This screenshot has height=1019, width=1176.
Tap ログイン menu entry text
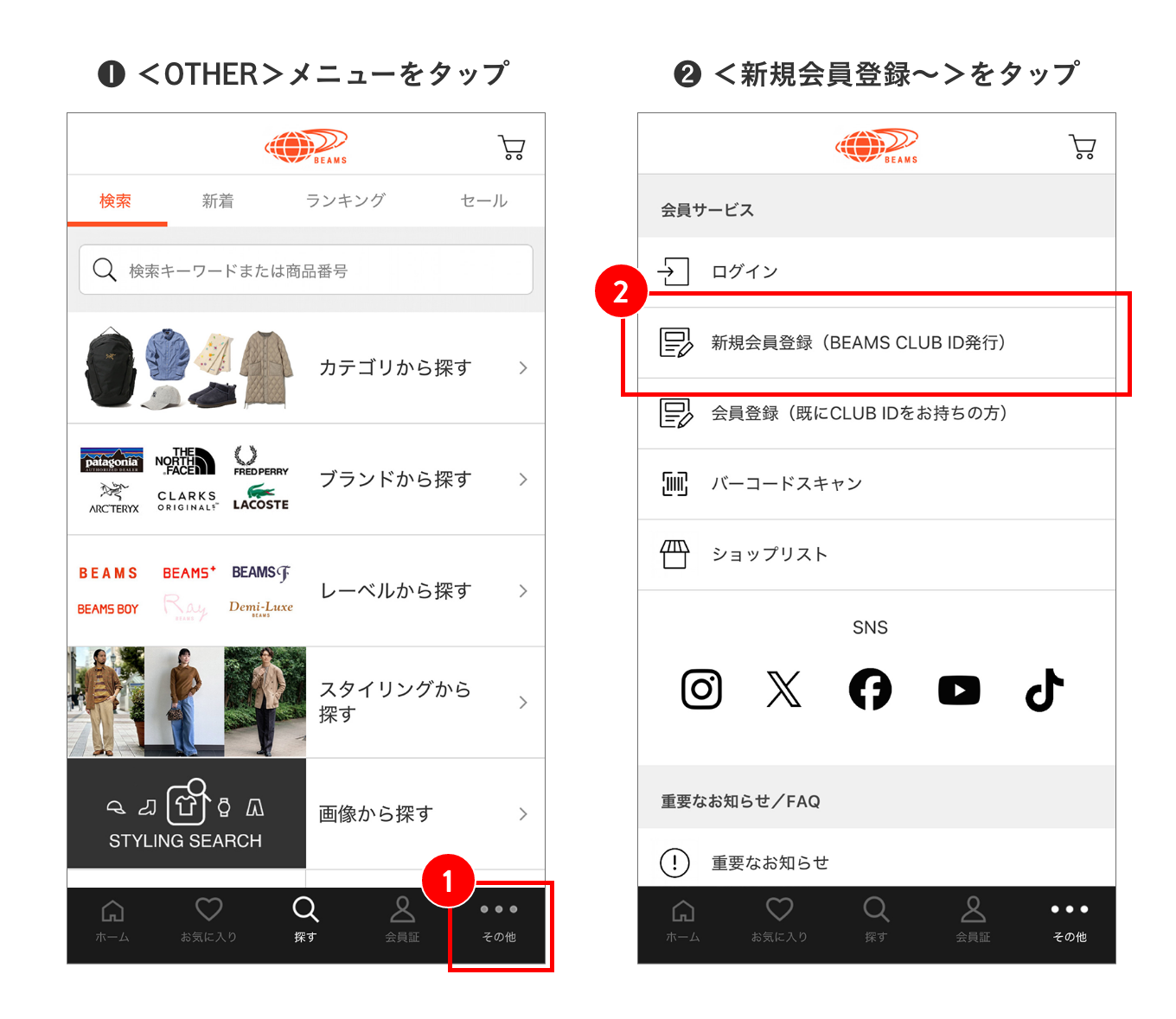coord(745,272)
